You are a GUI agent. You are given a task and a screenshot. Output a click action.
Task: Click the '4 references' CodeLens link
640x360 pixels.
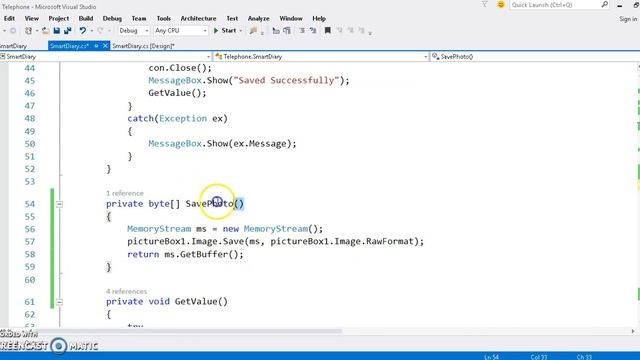point(127,291)
